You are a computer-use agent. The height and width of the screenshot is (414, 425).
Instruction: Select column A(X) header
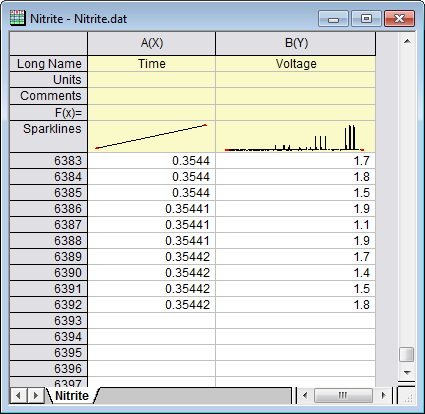152,43
